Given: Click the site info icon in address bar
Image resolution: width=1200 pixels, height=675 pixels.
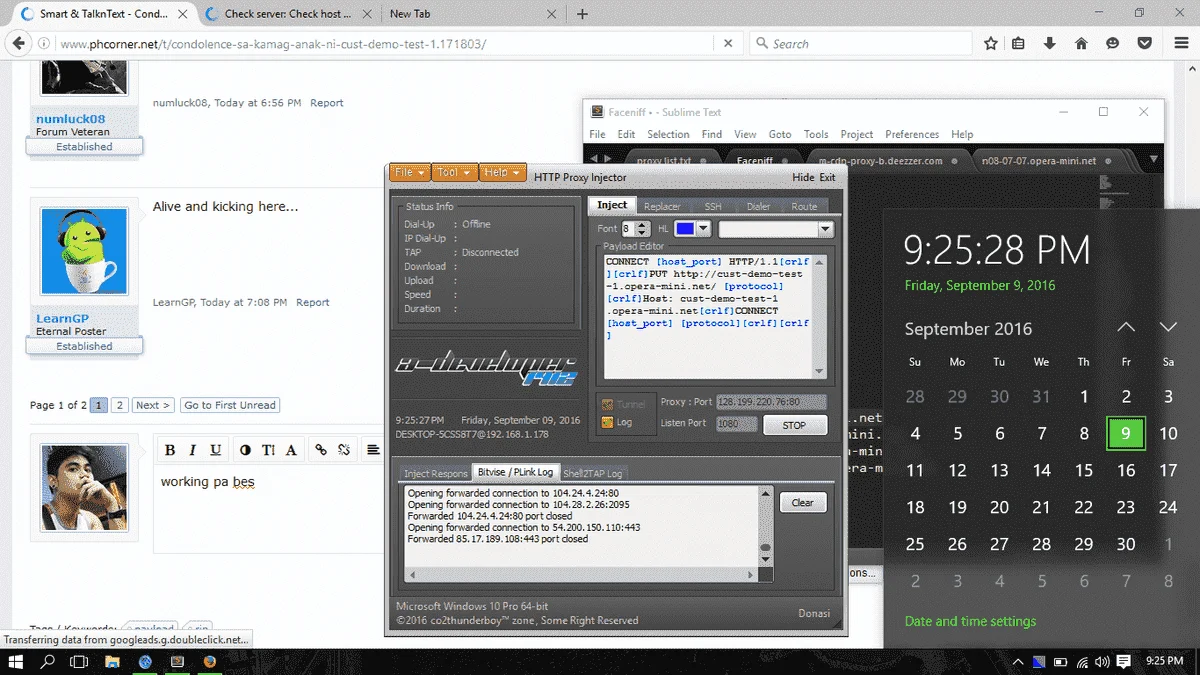Looking at the screenshot, I should point(43,44).
